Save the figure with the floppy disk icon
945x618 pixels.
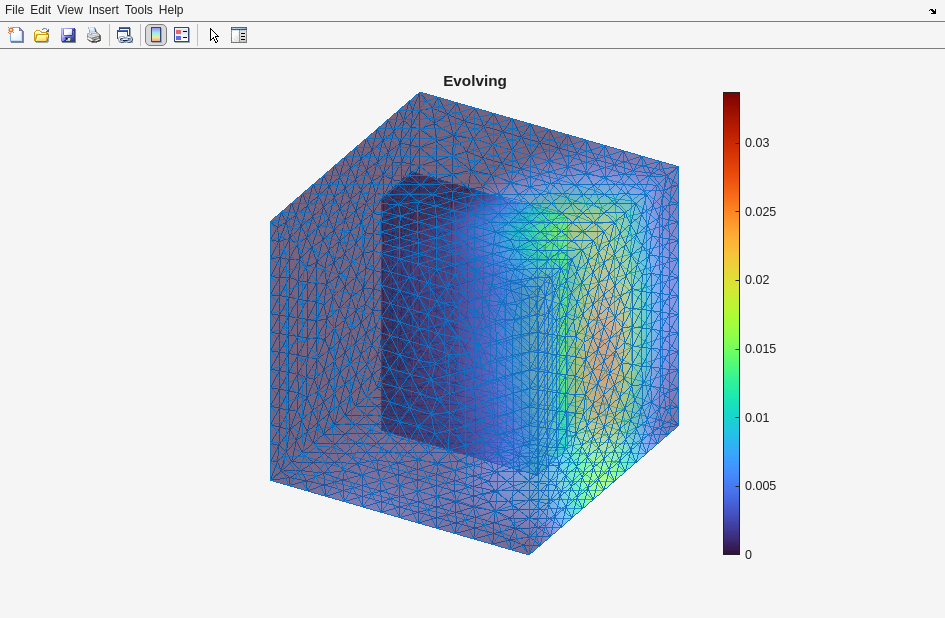click(68, 35)
